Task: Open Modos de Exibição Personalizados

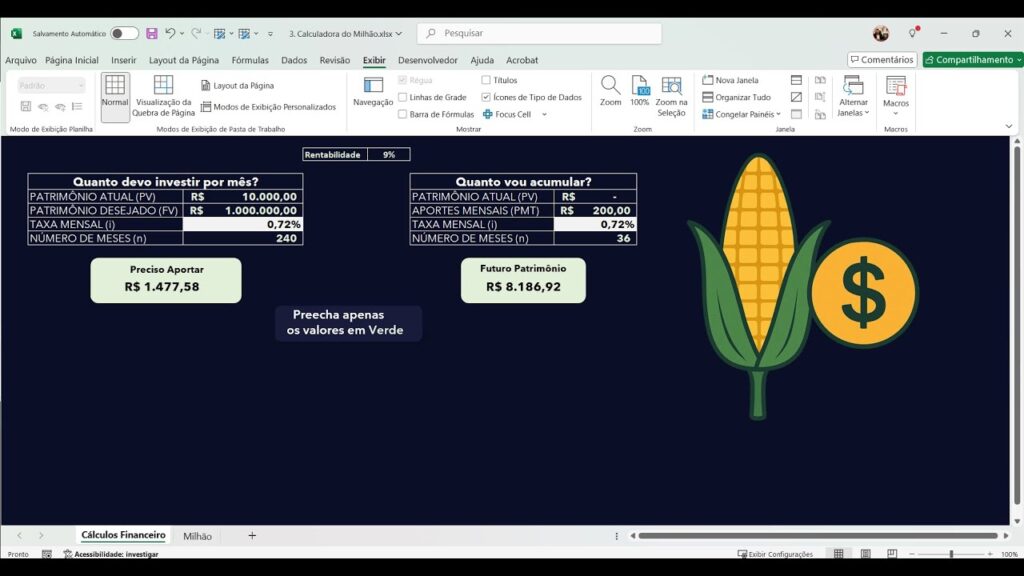Action: pos(268,106)
